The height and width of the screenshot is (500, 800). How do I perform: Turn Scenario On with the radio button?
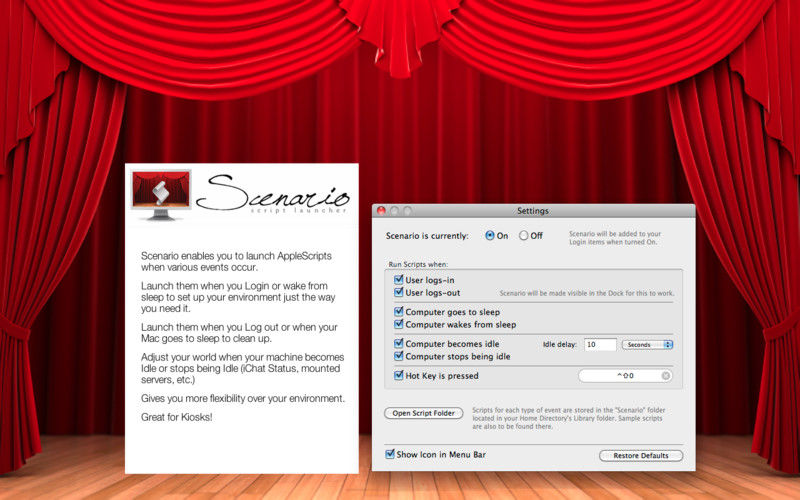490,236
